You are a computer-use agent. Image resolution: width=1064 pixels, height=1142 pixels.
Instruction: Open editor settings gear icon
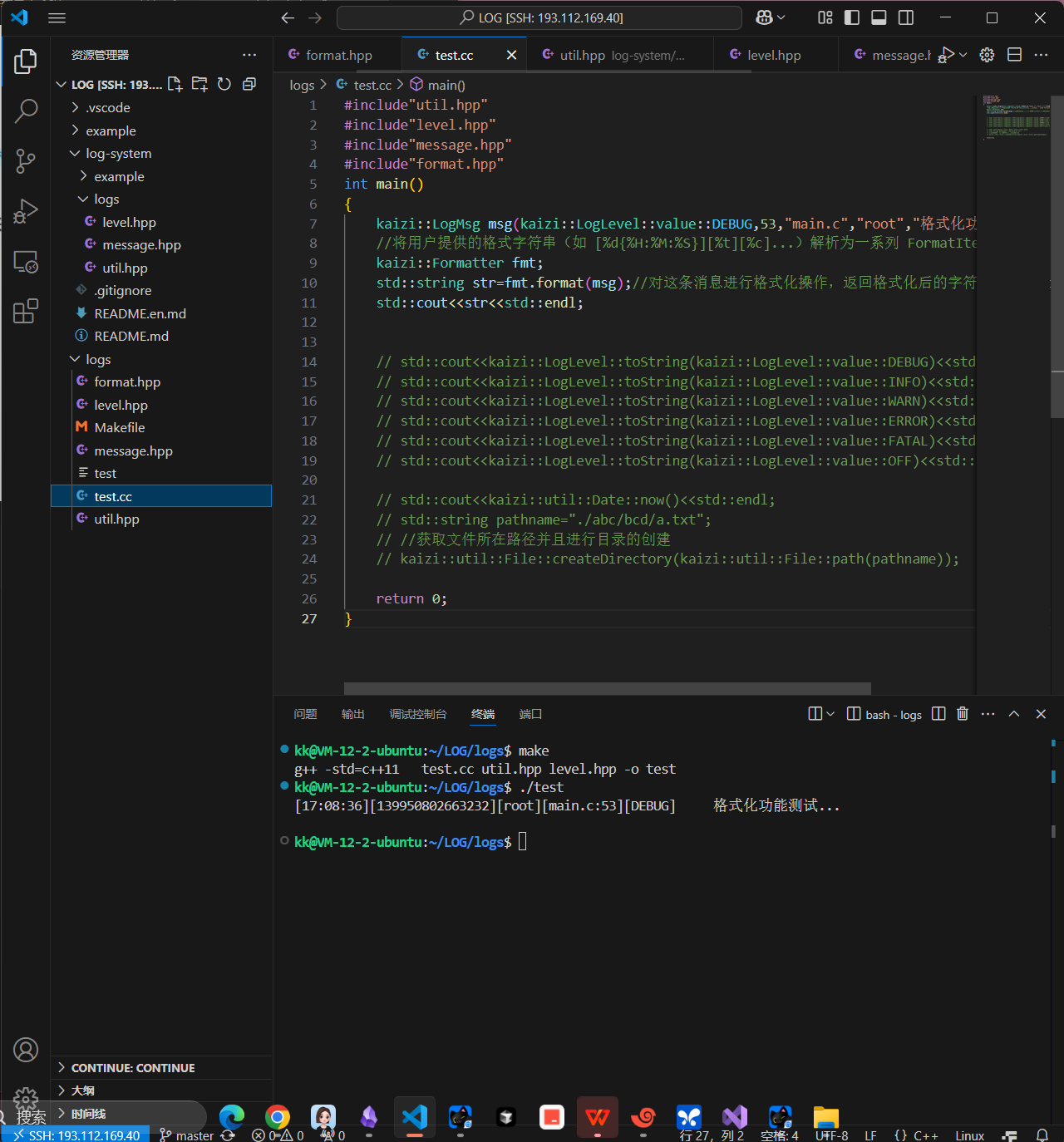[987, 55]
